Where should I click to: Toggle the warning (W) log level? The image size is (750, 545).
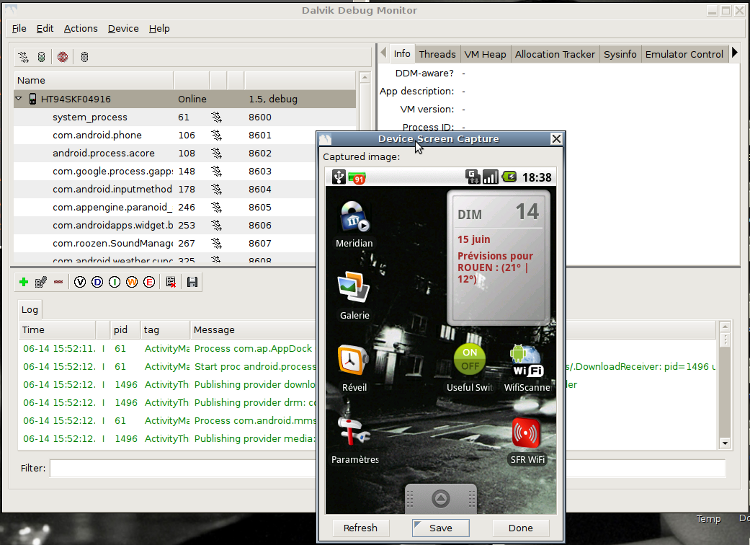click(131, 283)
